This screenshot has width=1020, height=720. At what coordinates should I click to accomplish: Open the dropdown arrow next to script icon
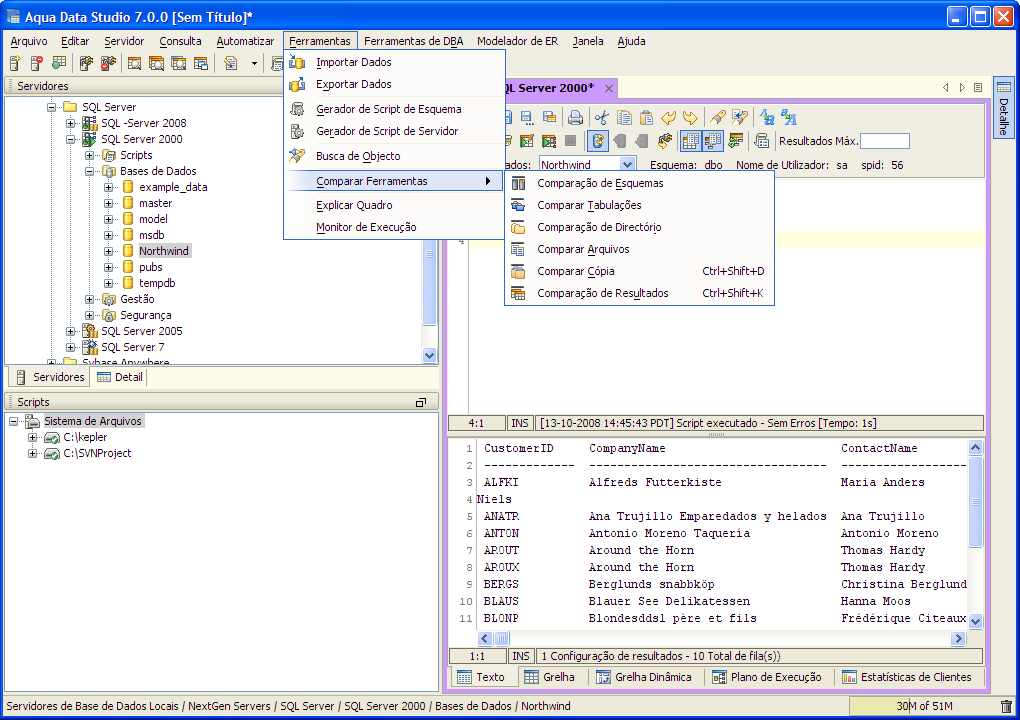click(x=254, y=64)
